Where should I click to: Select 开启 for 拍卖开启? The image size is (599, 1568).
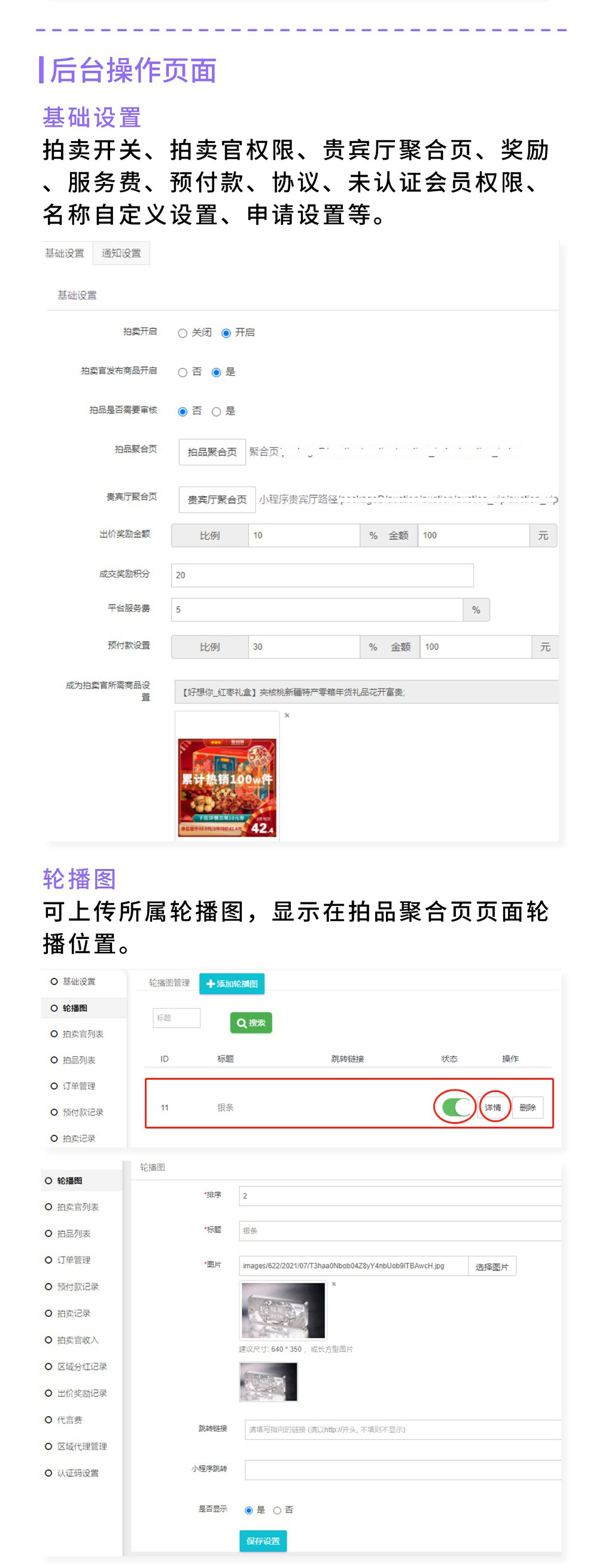[x=226, y=333]
